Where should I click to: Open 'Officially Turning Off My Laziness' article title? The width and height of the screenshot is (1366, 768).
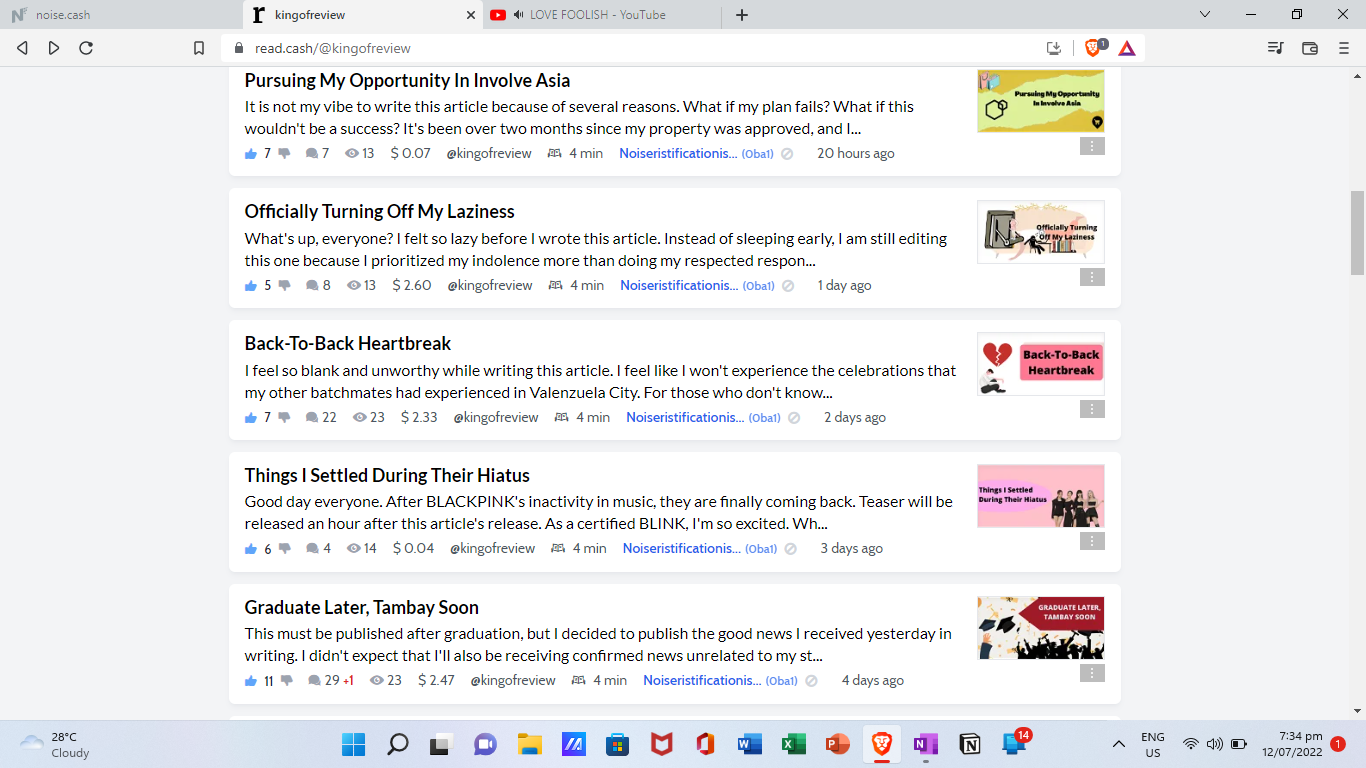click(380, 211)
